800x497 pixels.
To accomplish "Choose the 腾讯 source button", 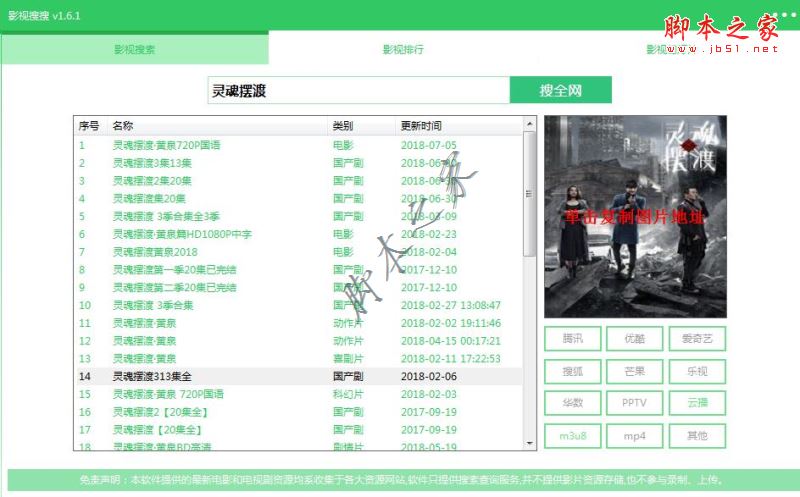I will coord(572,338).
